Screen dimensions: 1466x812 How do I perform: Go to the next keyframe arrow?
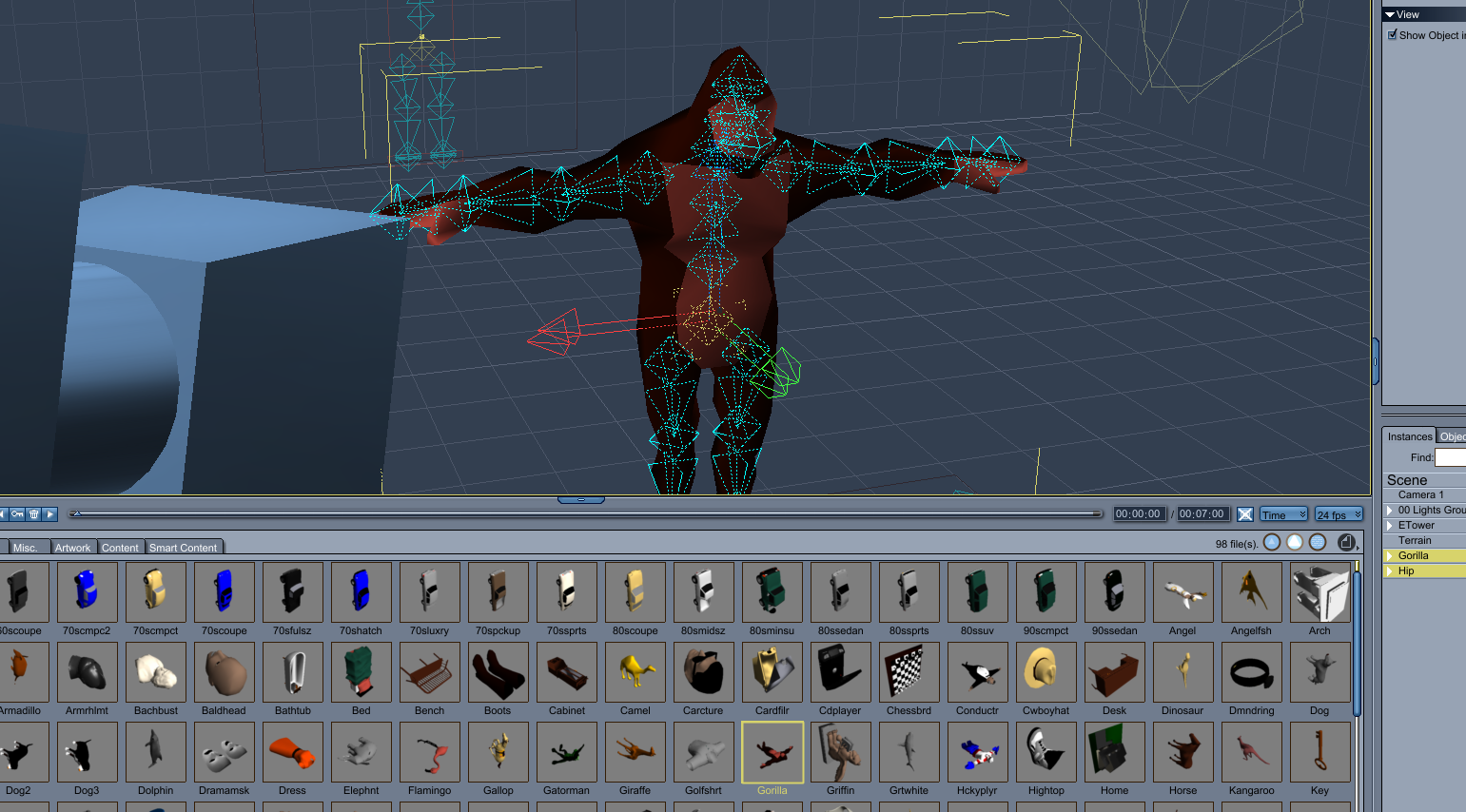(50, 514)
